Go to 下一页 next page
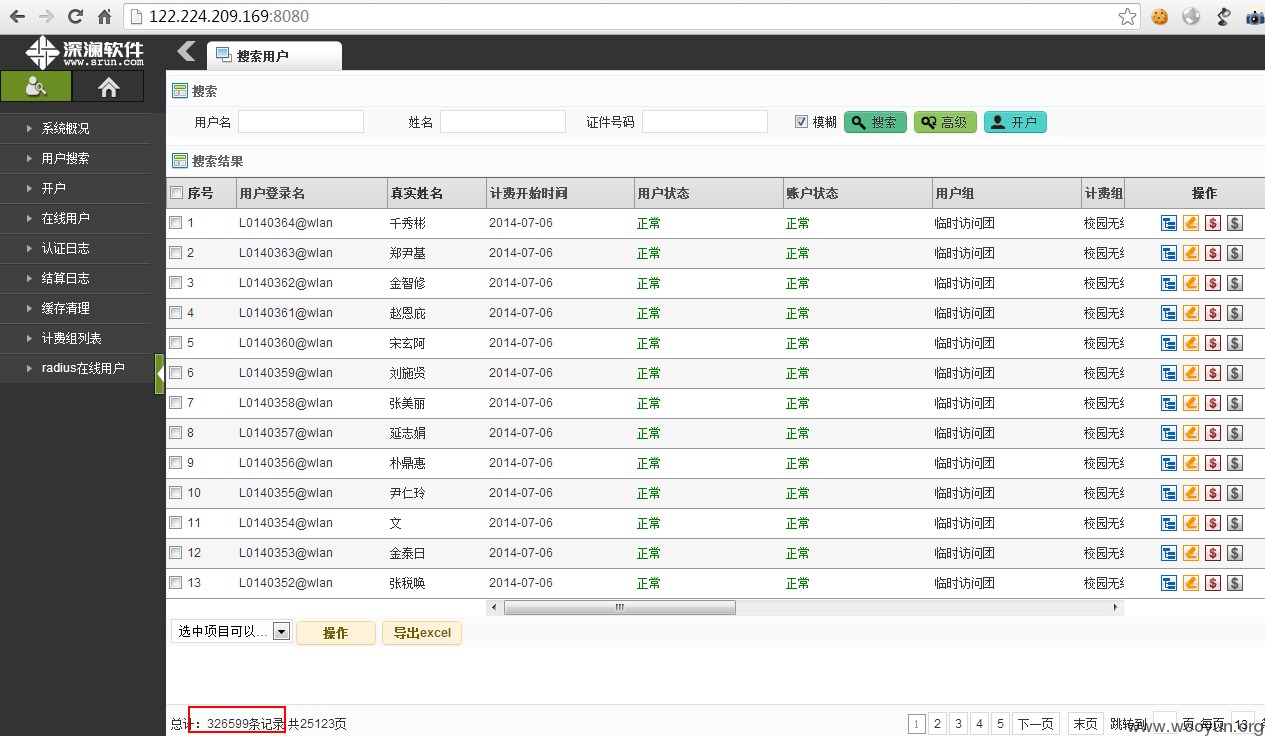 pos(1035,724)
